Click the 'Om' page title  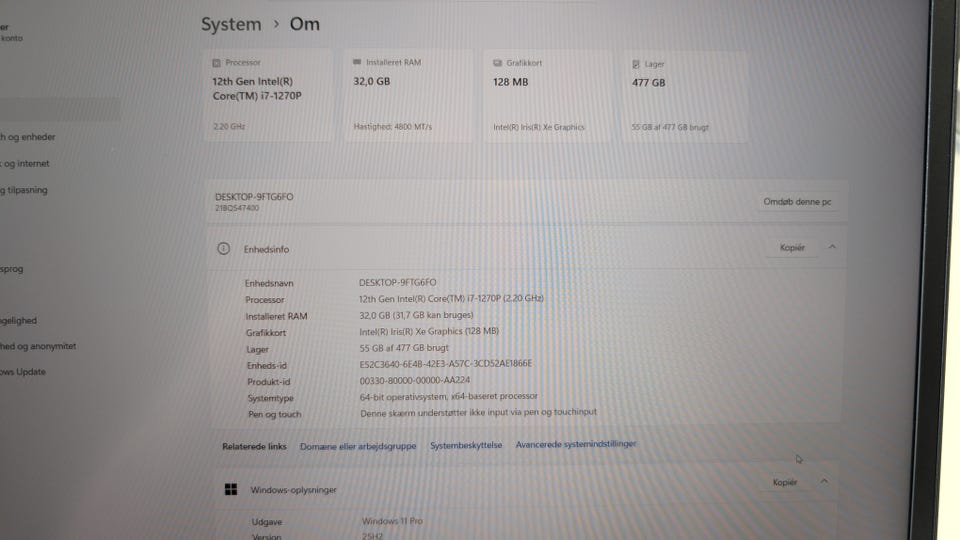[304, 24]
